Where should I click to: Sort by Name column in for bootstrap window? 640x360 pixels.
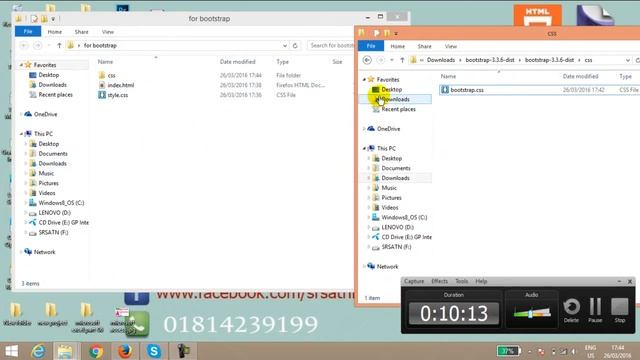point(105,62)
